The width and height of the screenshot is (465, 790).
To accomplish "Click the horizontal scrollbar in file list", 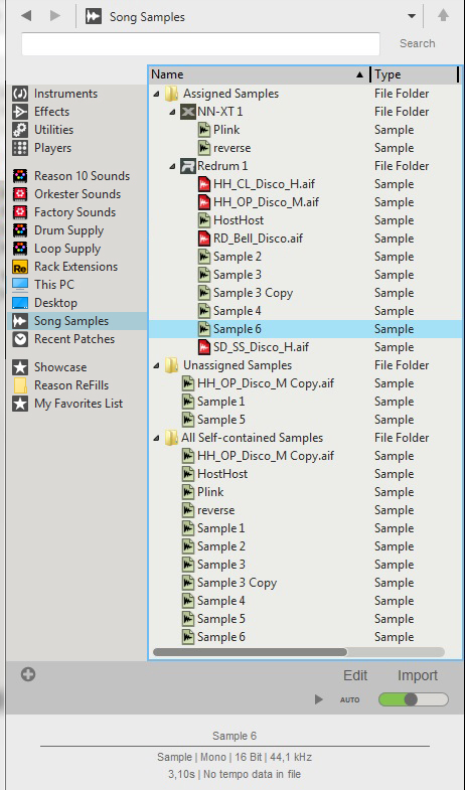I will coord(250,652).
